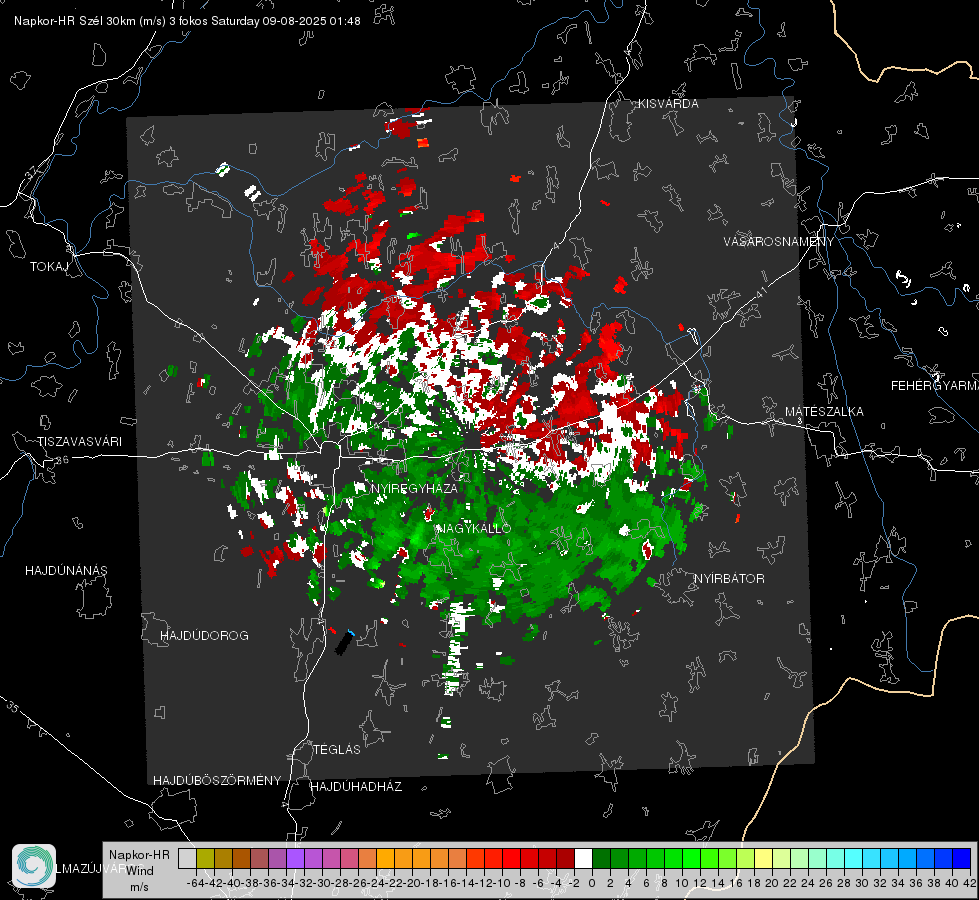Image resolution: width=979 pixels, height=900 pixels.
Task: Pick the deep blue rightmost legend swatch
Action: [x=962, y=858]
